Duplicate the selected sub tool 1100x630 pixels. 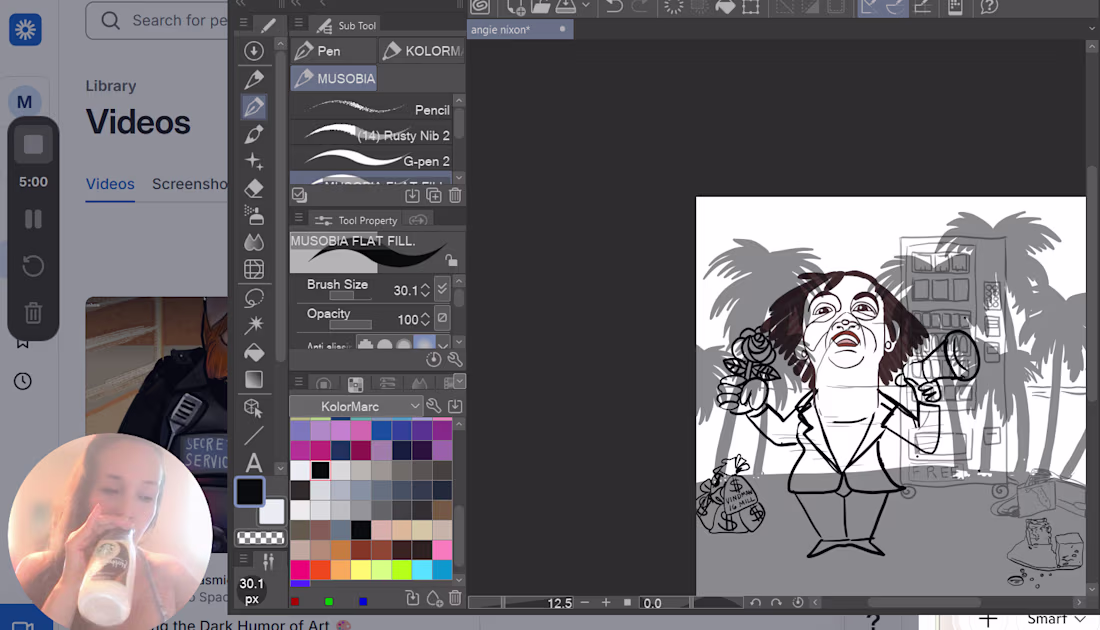(434, 196)
